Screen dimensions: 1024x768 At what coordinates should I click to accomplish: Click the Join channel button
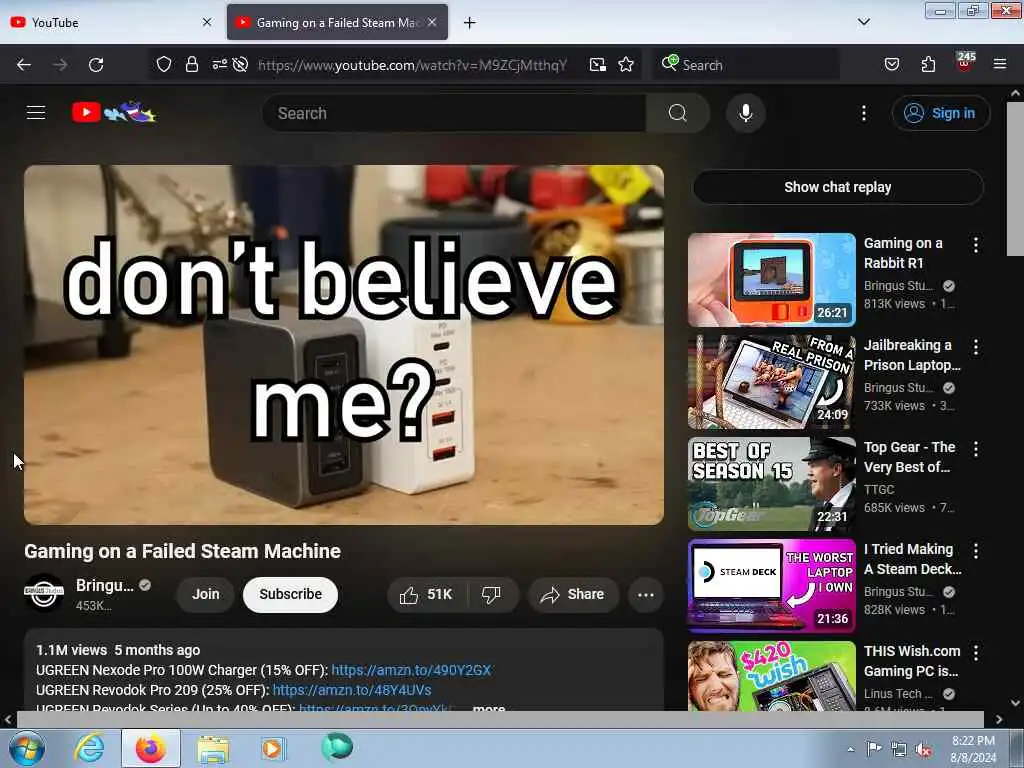[206, 594]
